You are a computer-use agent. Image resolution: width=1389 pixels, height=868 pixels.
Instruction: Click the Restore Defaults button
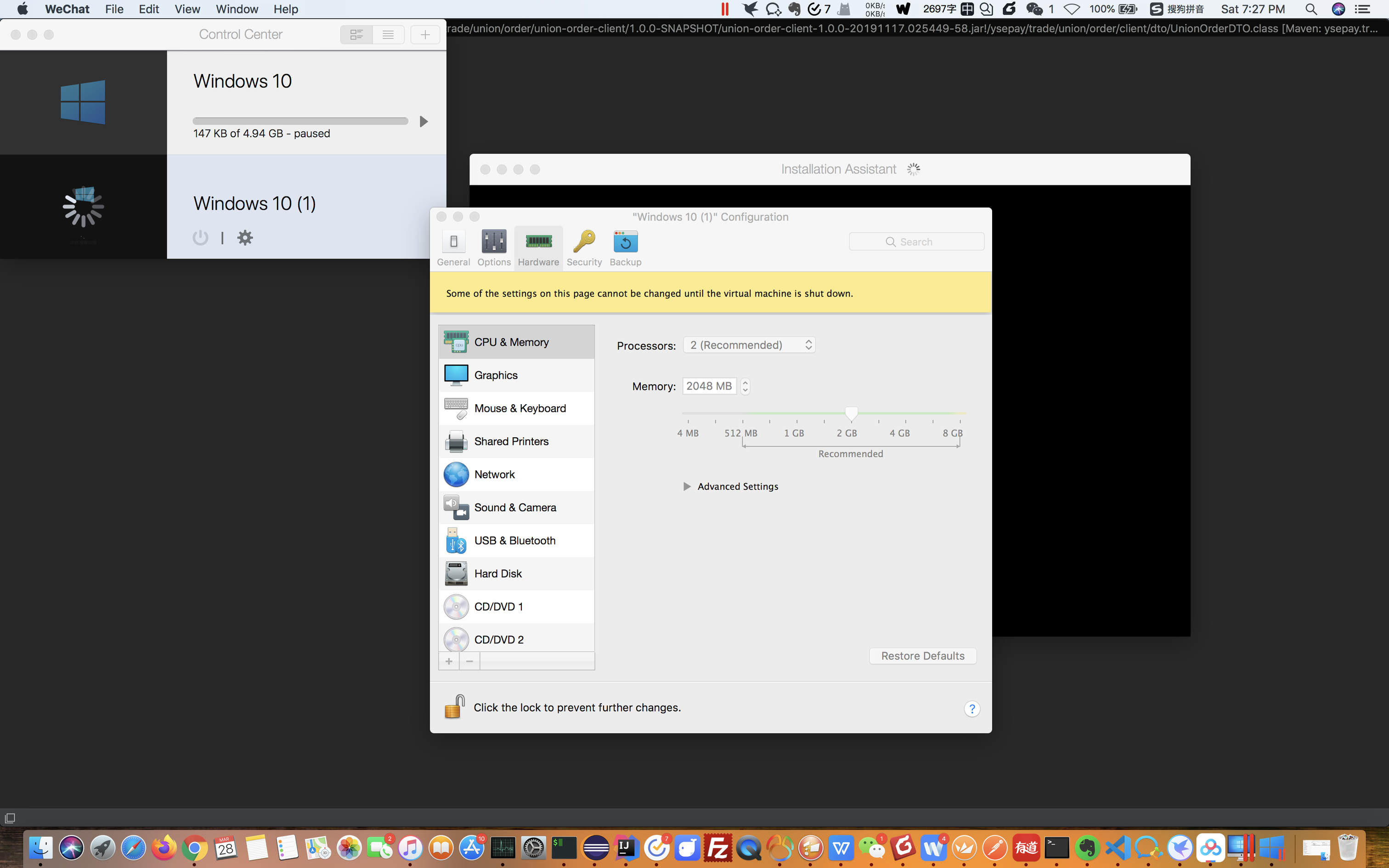922,656
